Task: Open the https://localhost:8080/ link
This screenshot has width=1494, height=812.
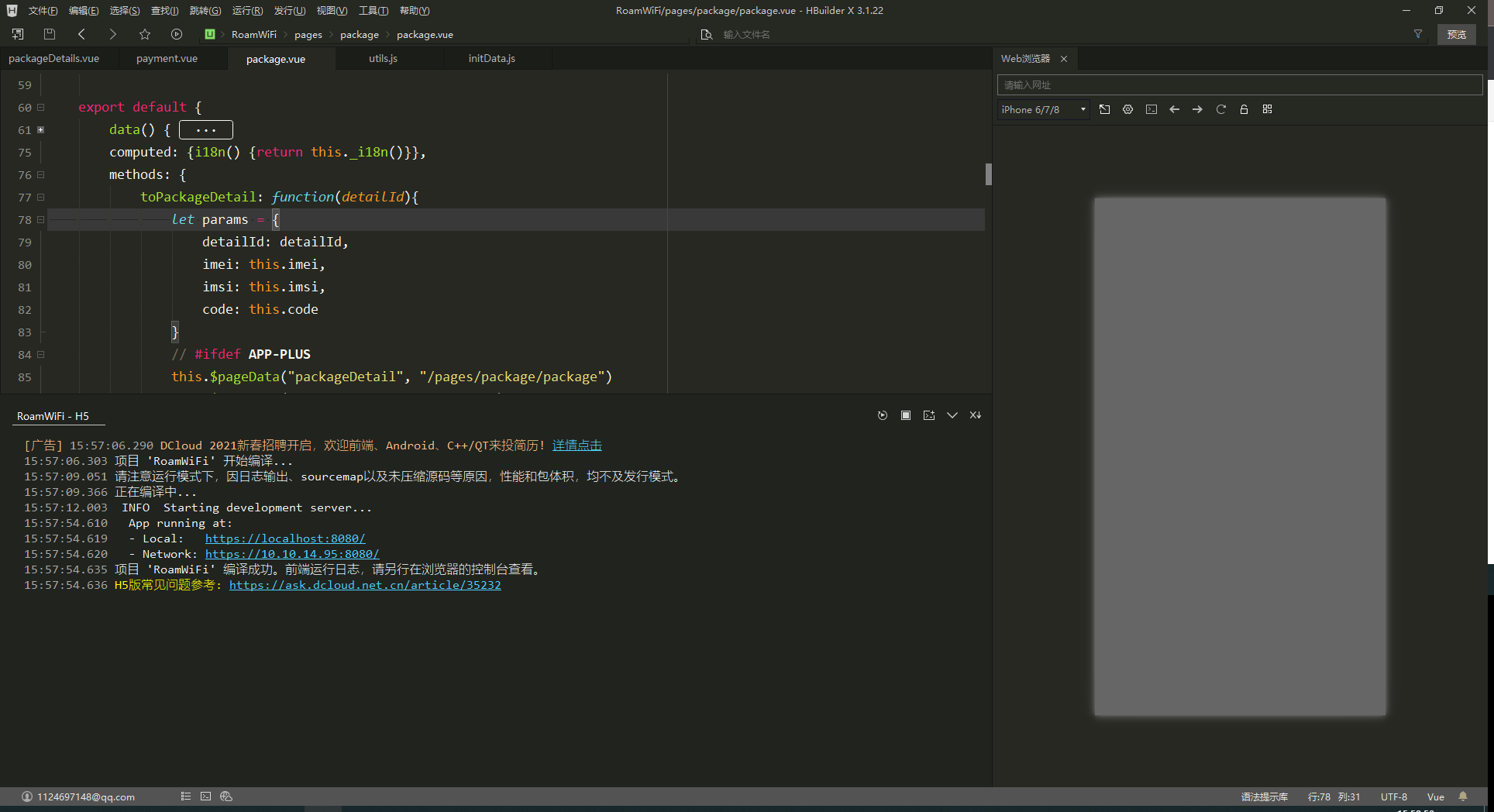Action: click(x=284, y=538)
